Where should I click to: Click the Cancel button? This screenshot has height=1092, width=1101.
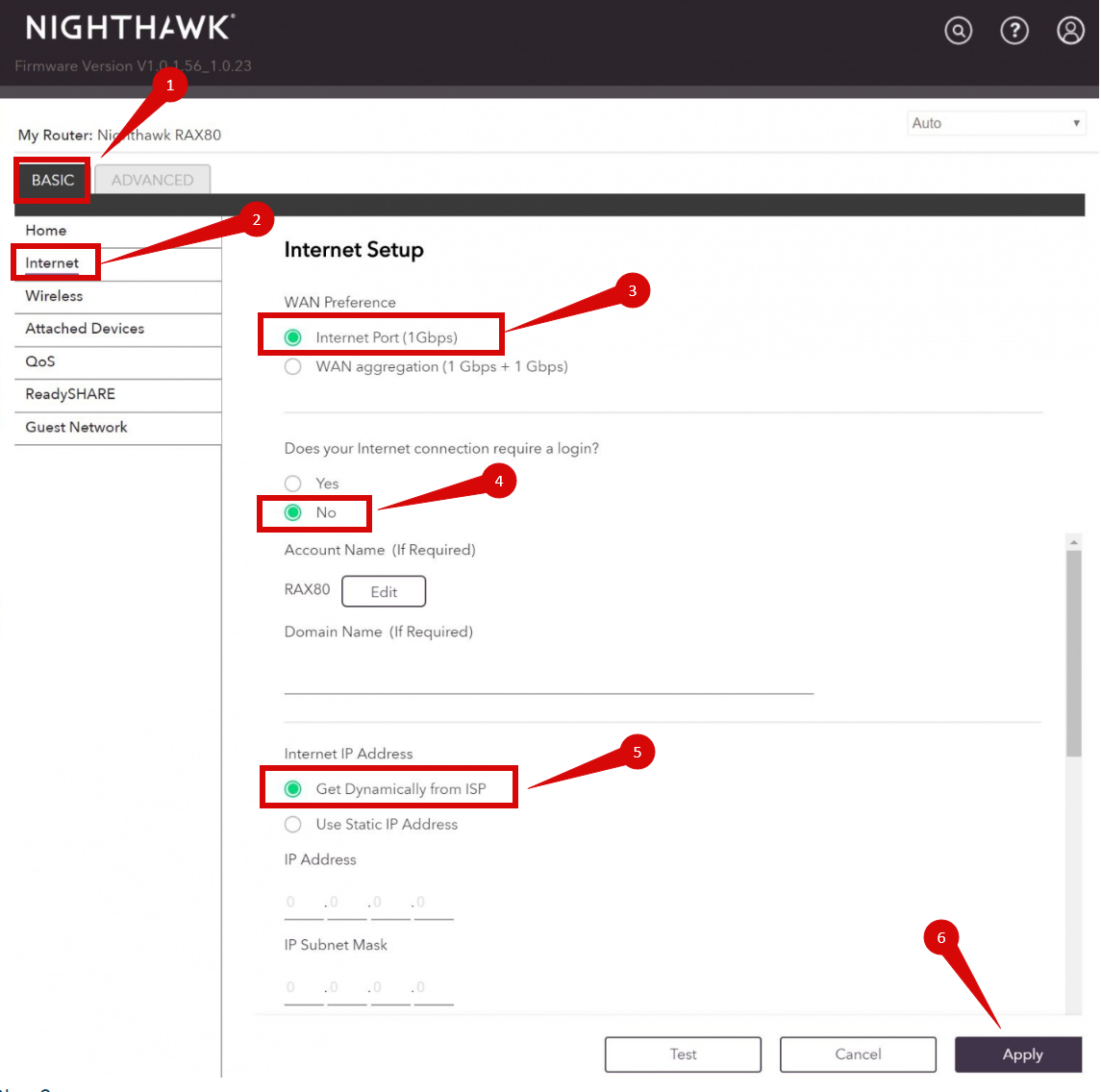pos(858,1055)
